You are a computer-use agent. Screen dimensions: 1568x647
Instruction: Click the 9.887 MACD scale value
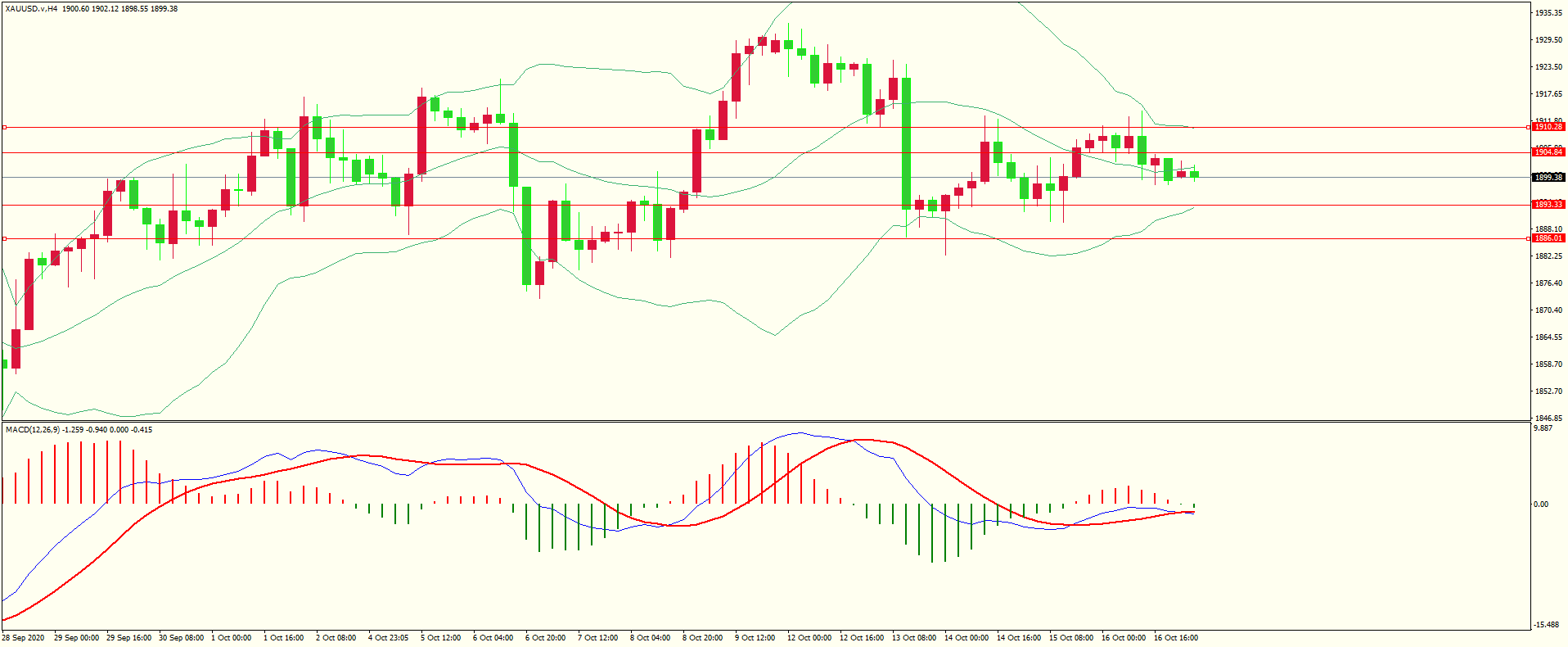1543,428
